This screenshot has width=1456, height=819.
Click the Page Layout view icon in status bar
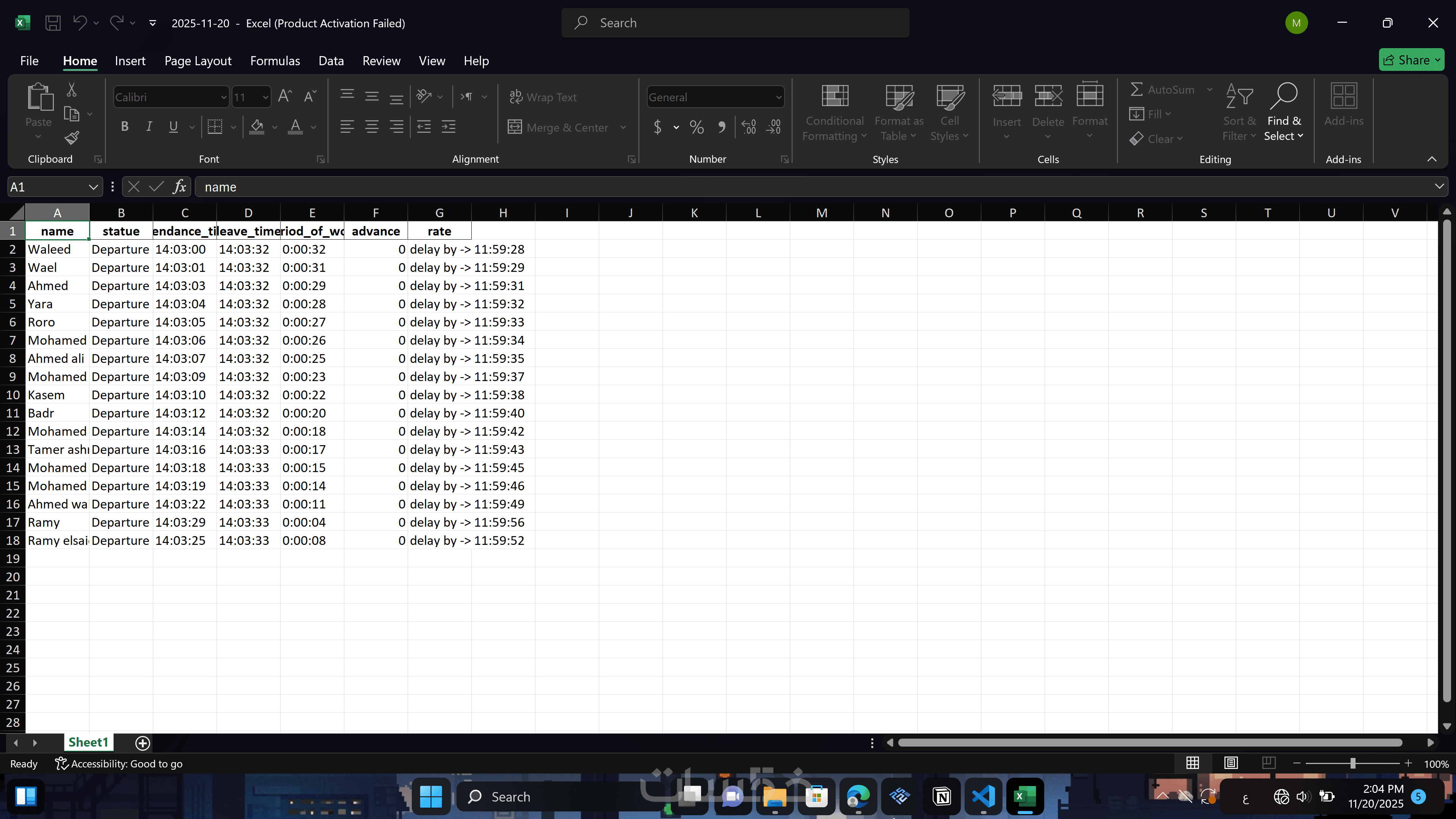click(1230, 763)
